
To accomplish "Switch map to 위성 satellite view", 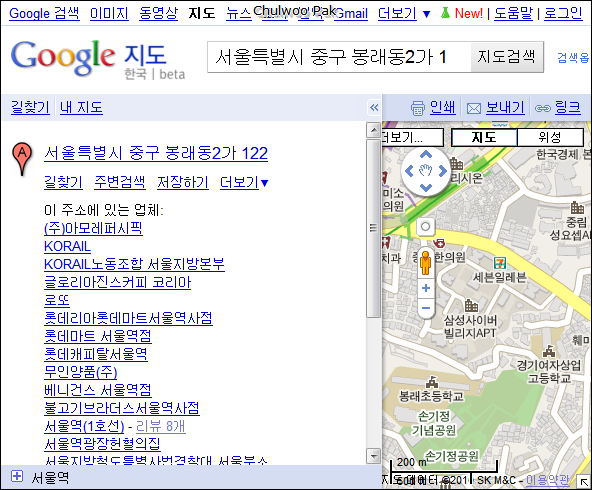I will click(x=550, y=137).
